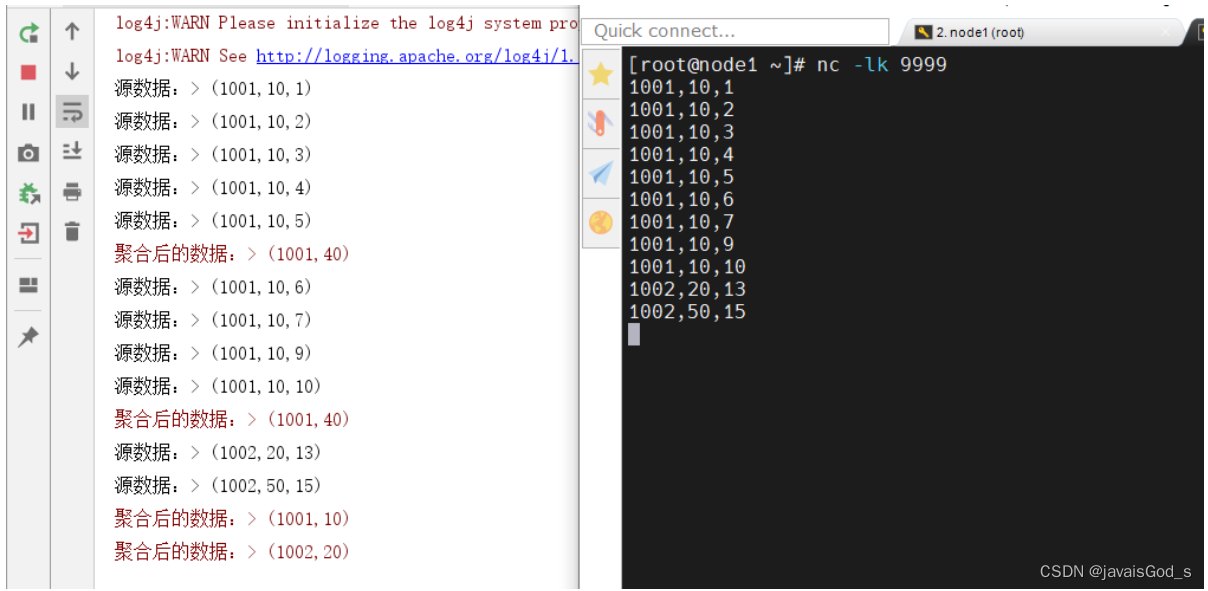The image size is (1208, 591).
Task: Click the terminal cursor block
Action: (x=634, y=335)
